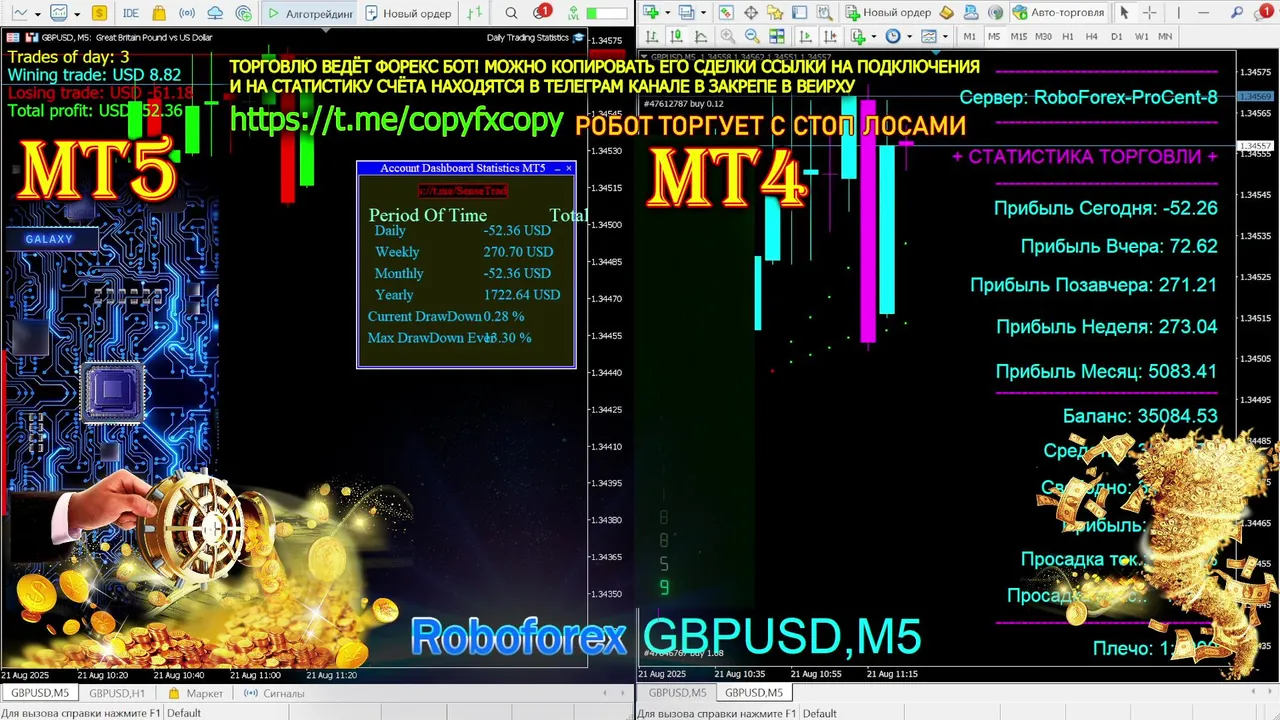Screen dimensions: 1280x720
Task: Select vertical line drawing tool in MT4
Action: coord(1178,12)
